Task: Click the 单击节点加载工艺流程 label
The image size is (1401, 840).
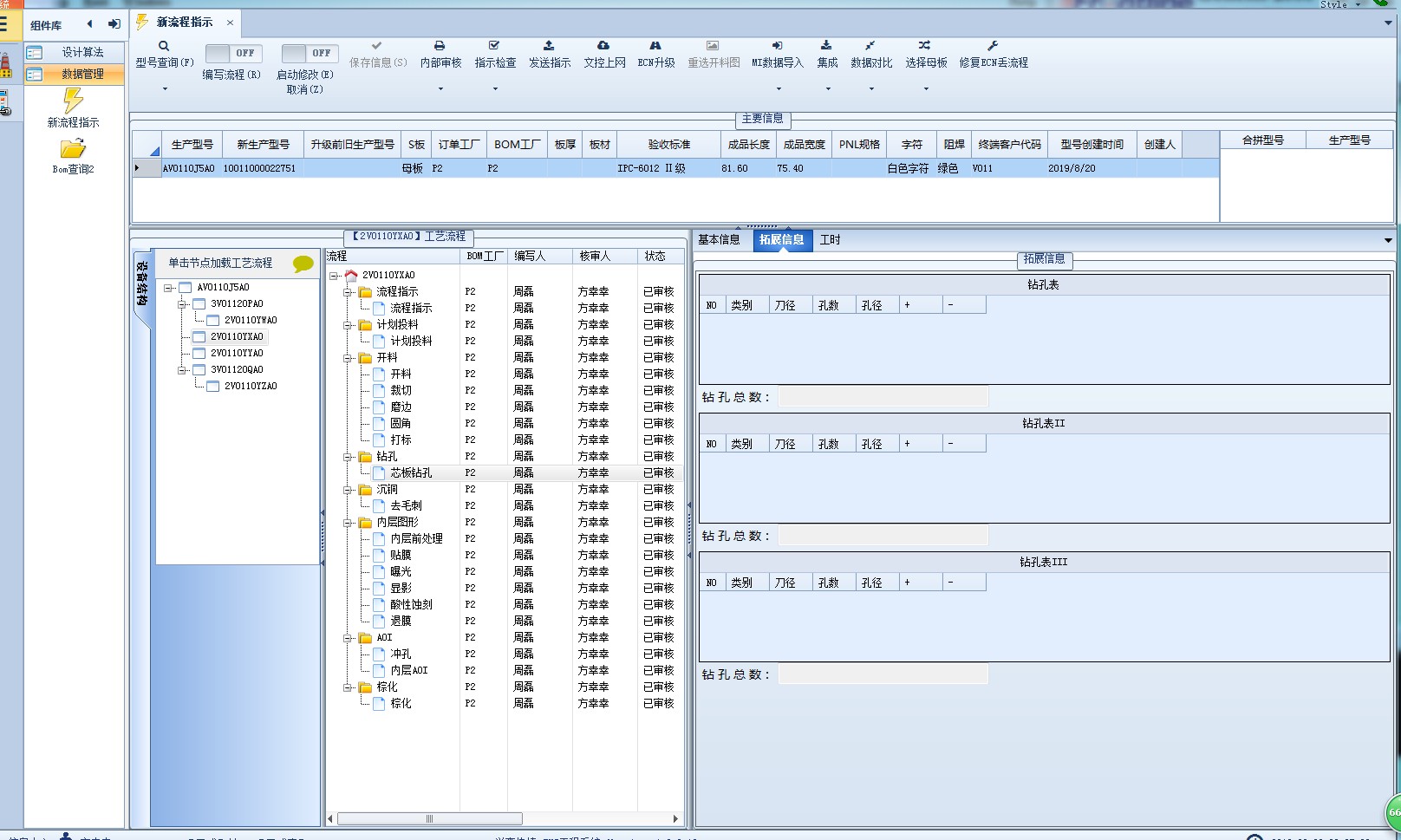Action: (220, 263)
